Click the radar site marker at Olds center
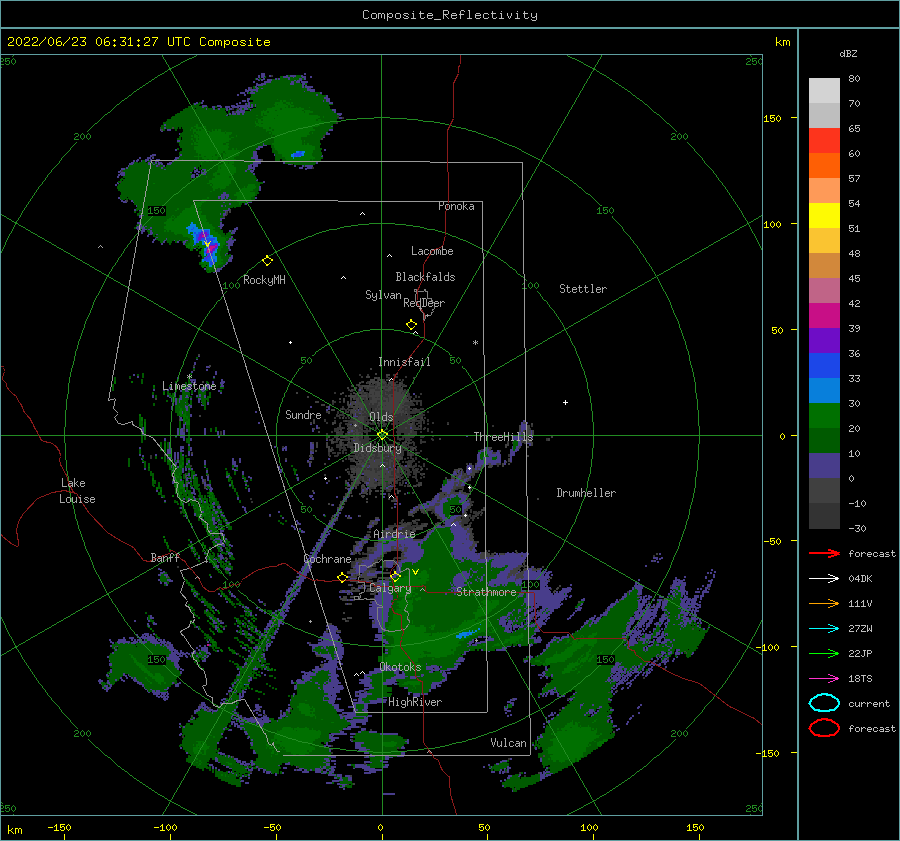 (x=382, y=435)
